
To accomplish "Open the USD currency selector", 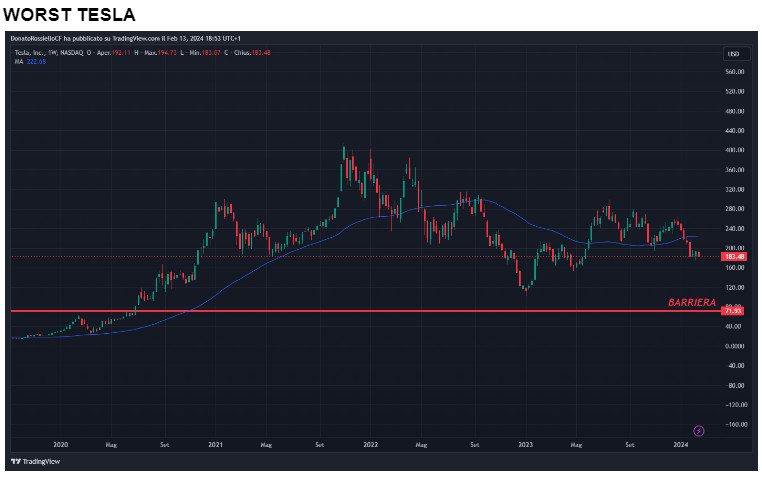I will (734, 53).
